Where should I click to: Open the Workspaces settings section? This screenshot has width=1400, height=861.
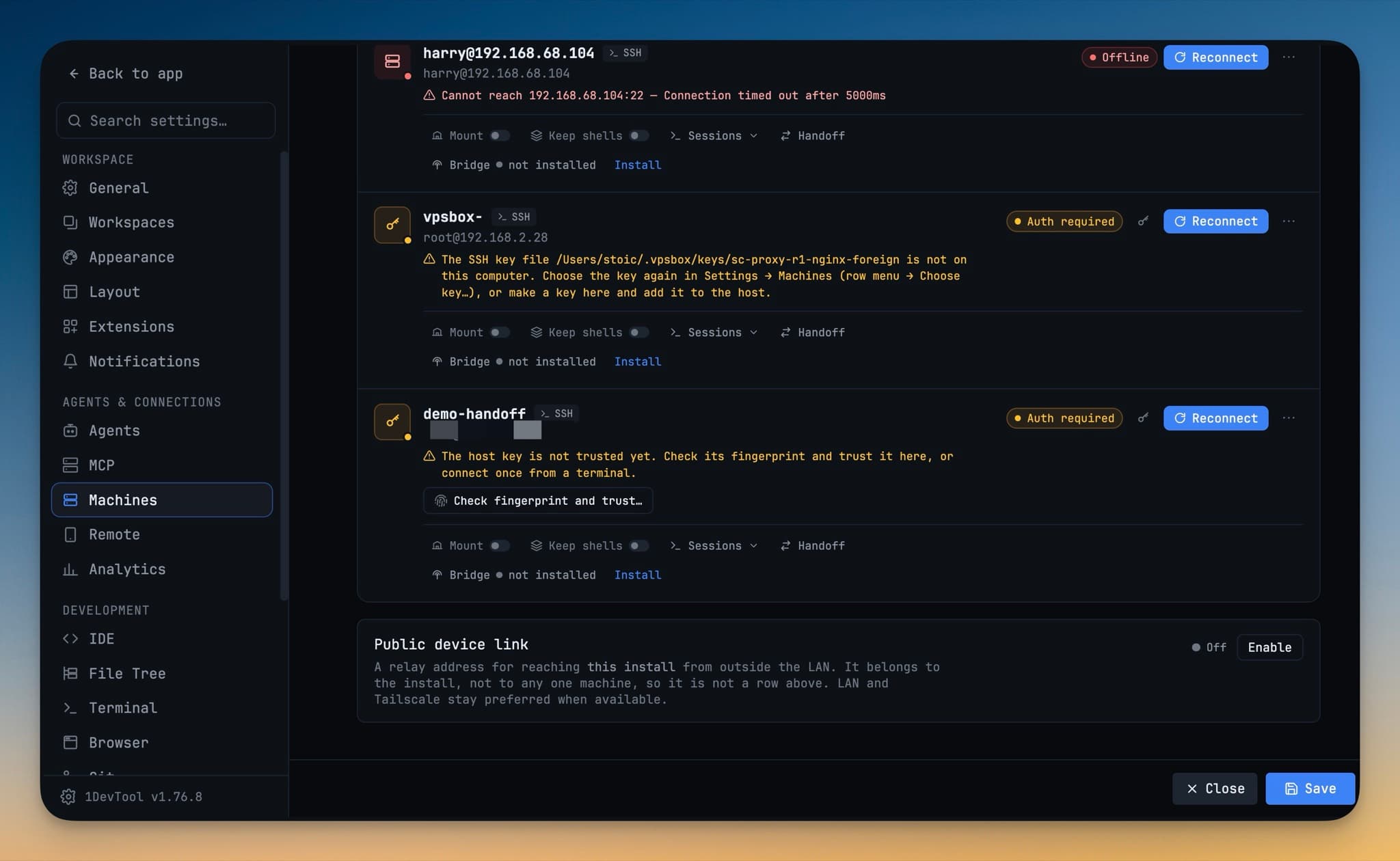pos(162,223)
